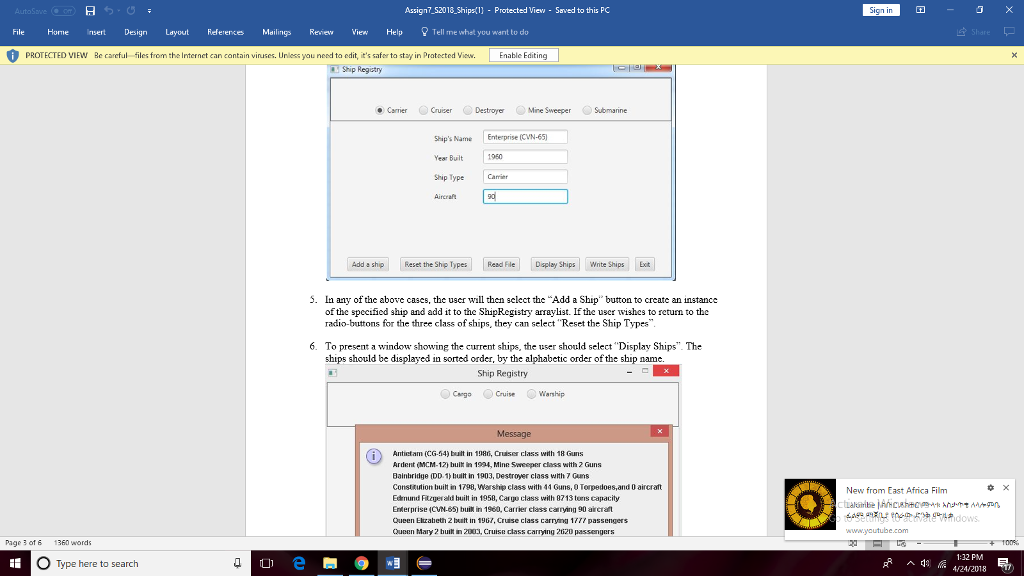
Task: Launch Google Chrome from the taskbar
Action: pyautogui.click(x=361, y=563)
